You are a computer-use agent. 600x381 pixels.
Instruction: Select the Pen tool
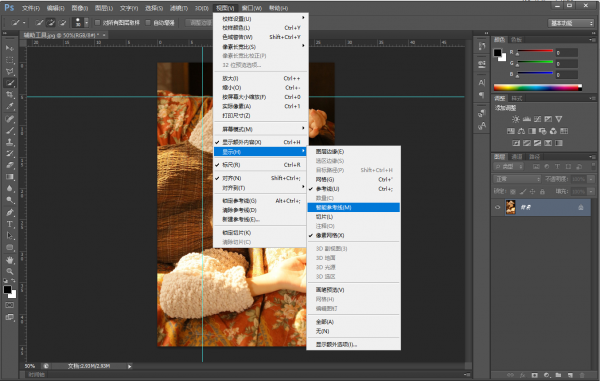click(10, 212)
